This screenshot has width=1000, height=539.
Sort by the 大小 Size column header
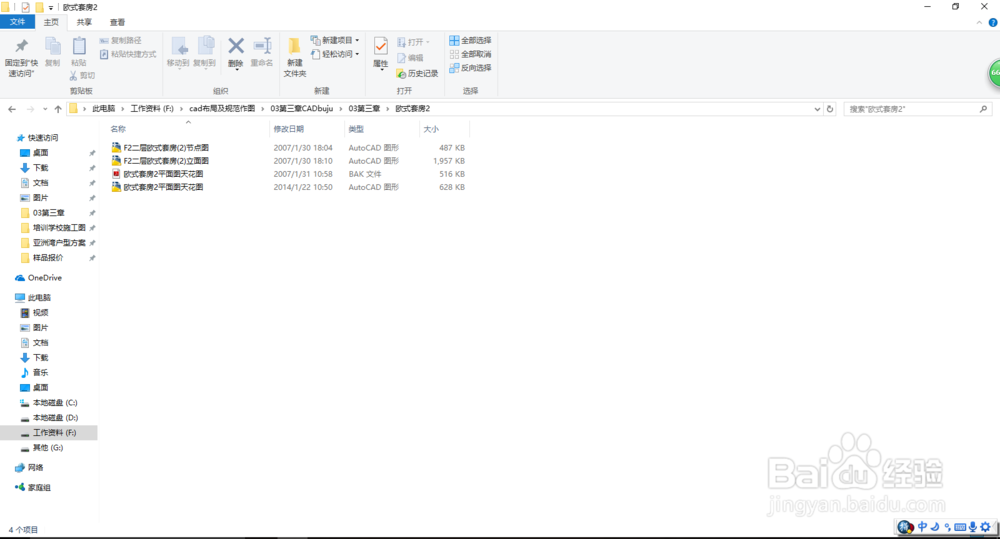pos(431,129)
